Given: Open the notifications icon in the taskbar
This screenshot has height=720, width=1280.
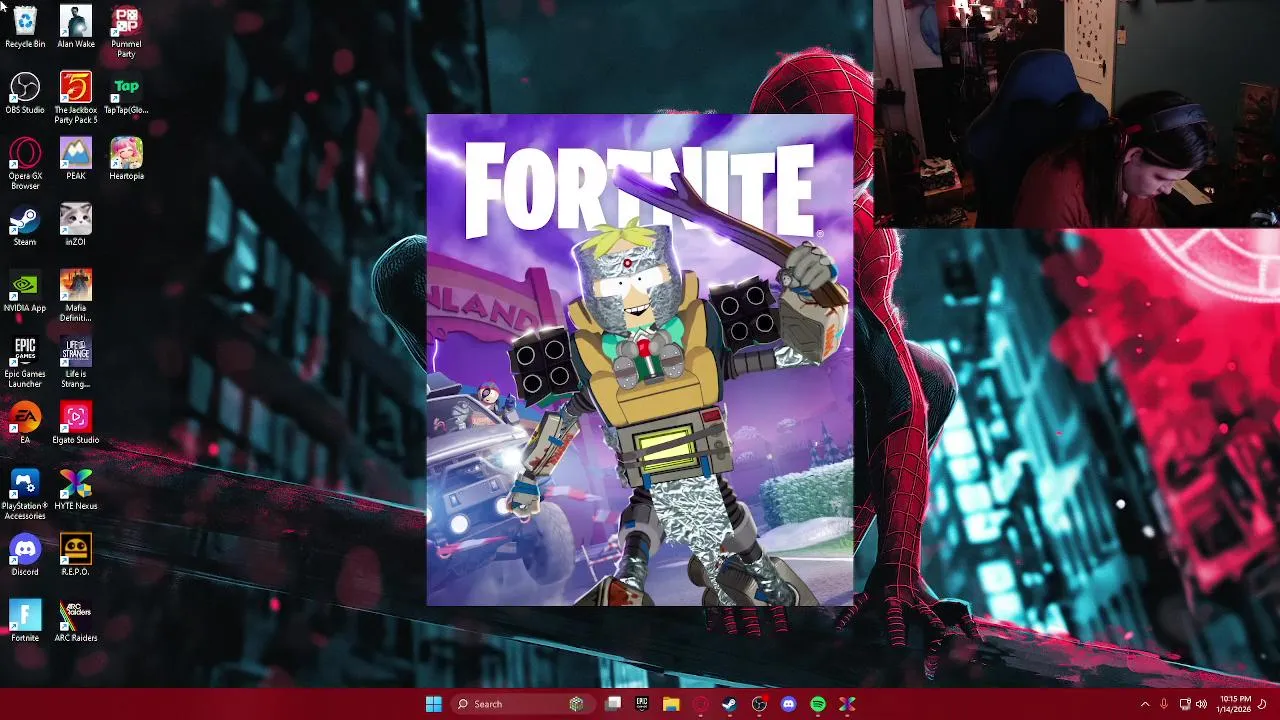Looking at the screenshot, I should point(1263,704).
